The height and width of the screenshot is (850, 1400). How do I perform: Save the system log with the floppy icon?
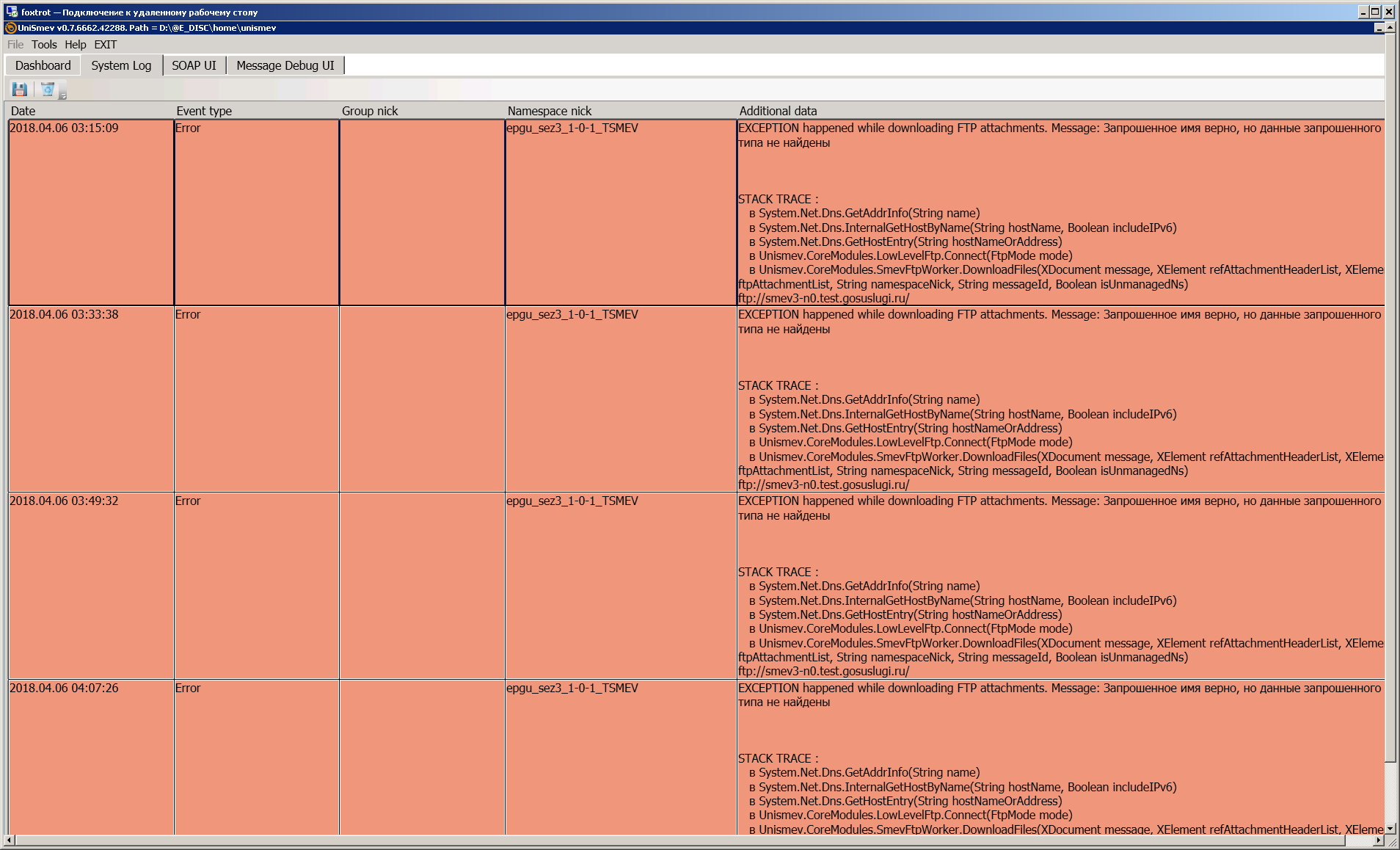(x=20, y=90)
